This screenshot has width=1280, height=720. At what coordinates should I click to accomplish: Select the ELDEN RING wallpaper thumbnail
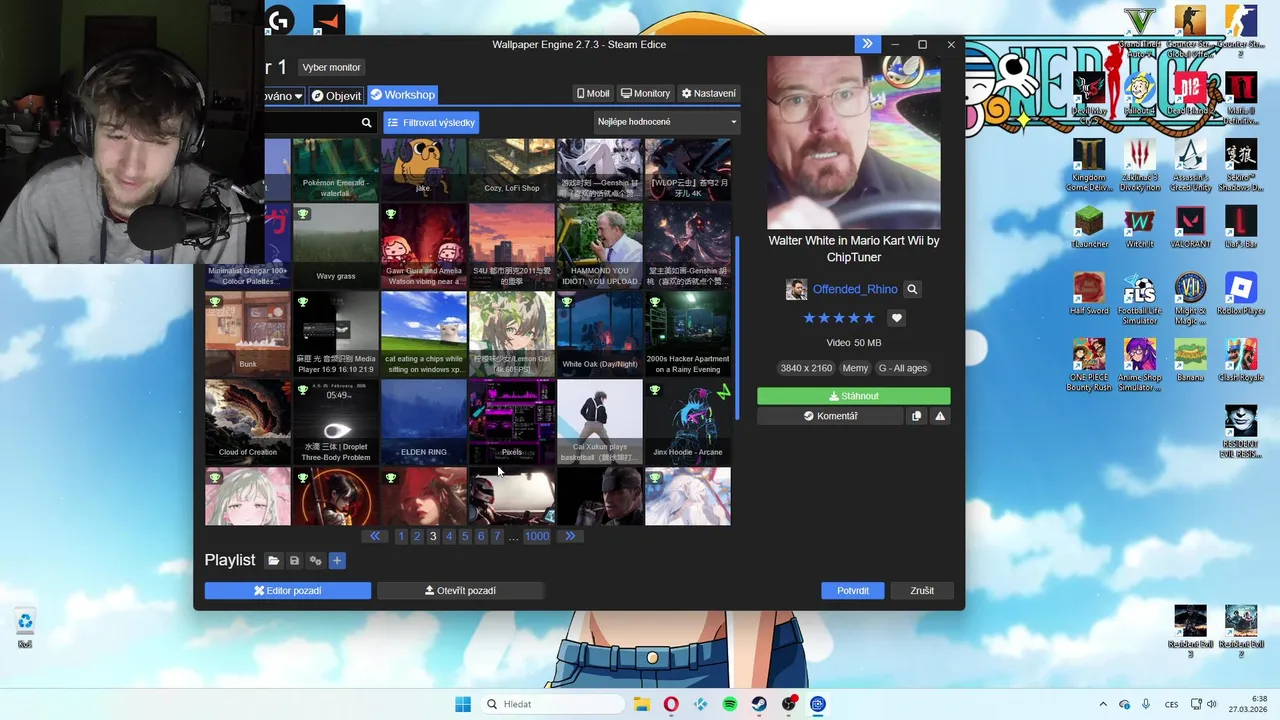[x=424, y=421]
